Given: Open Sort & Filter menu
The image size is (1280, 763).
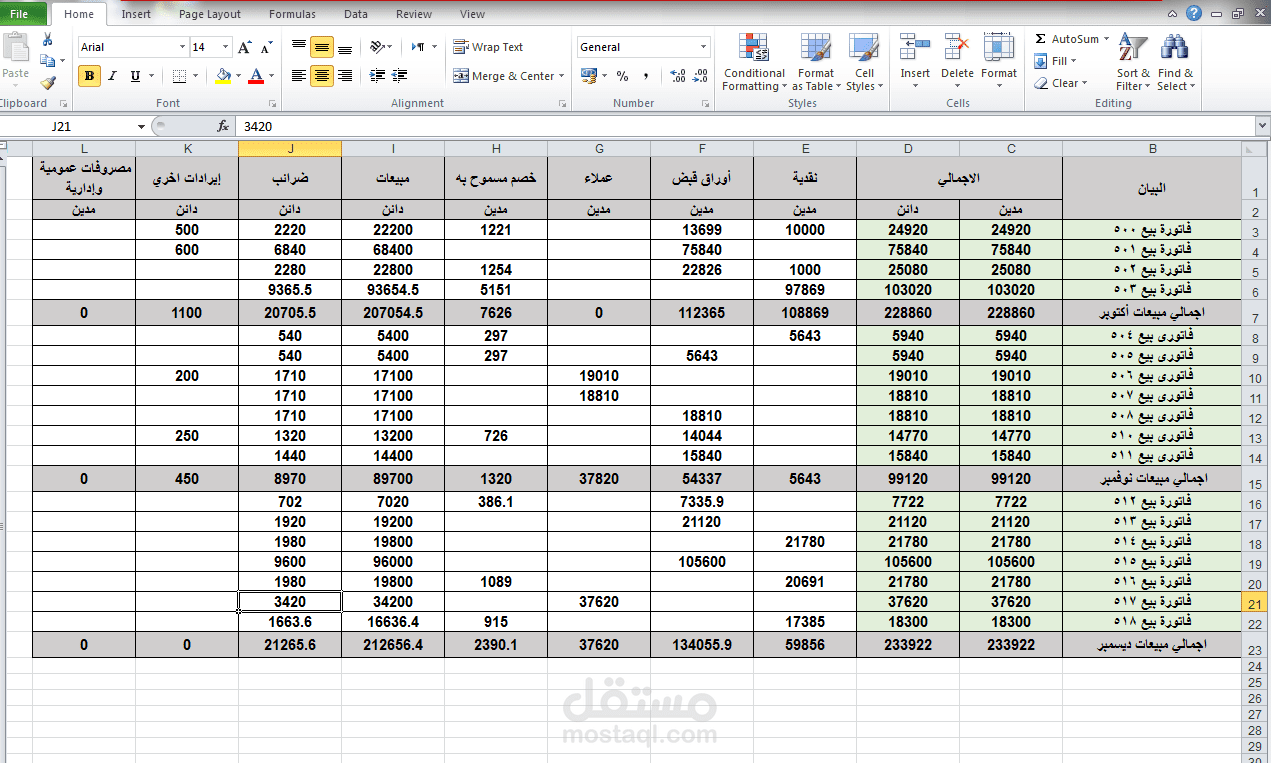Looking at the screenshot, I should point(1133,62).
